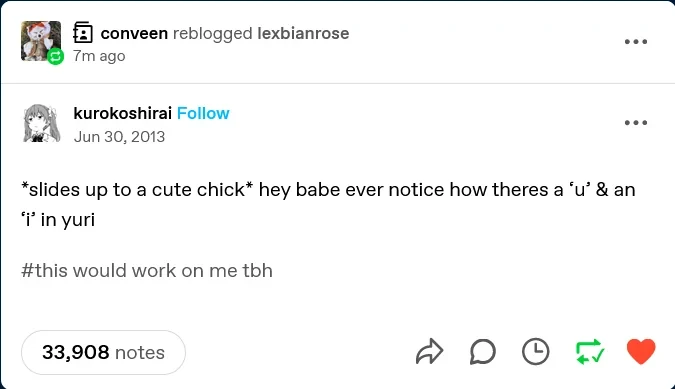This screenshot has width=675, height=389.
Task: Open the kurokoshirai post options menu
Action: pyautogui.click(x=636, y=123)
